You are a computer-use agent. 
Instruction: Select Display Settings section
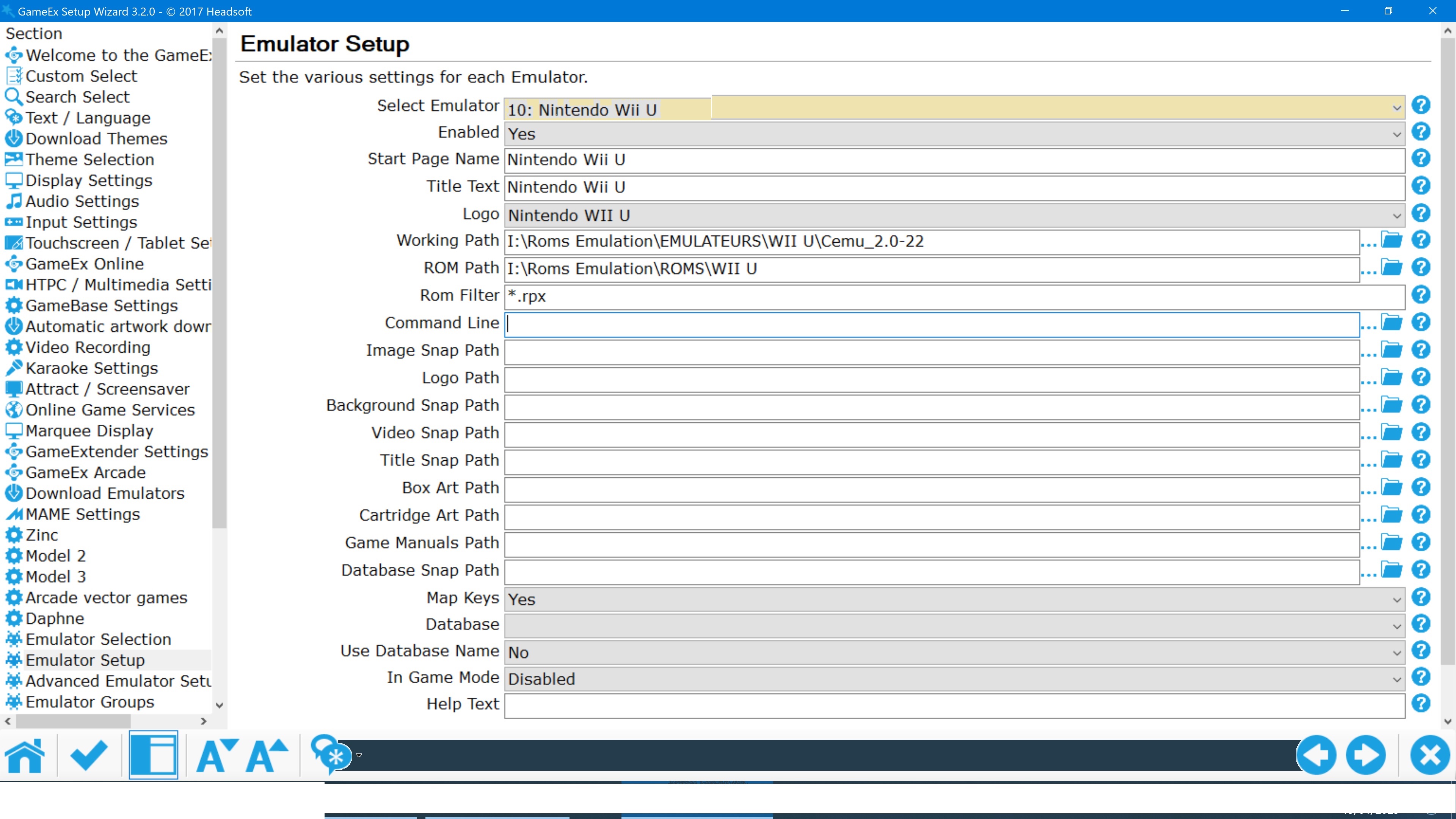click(89, 181)
